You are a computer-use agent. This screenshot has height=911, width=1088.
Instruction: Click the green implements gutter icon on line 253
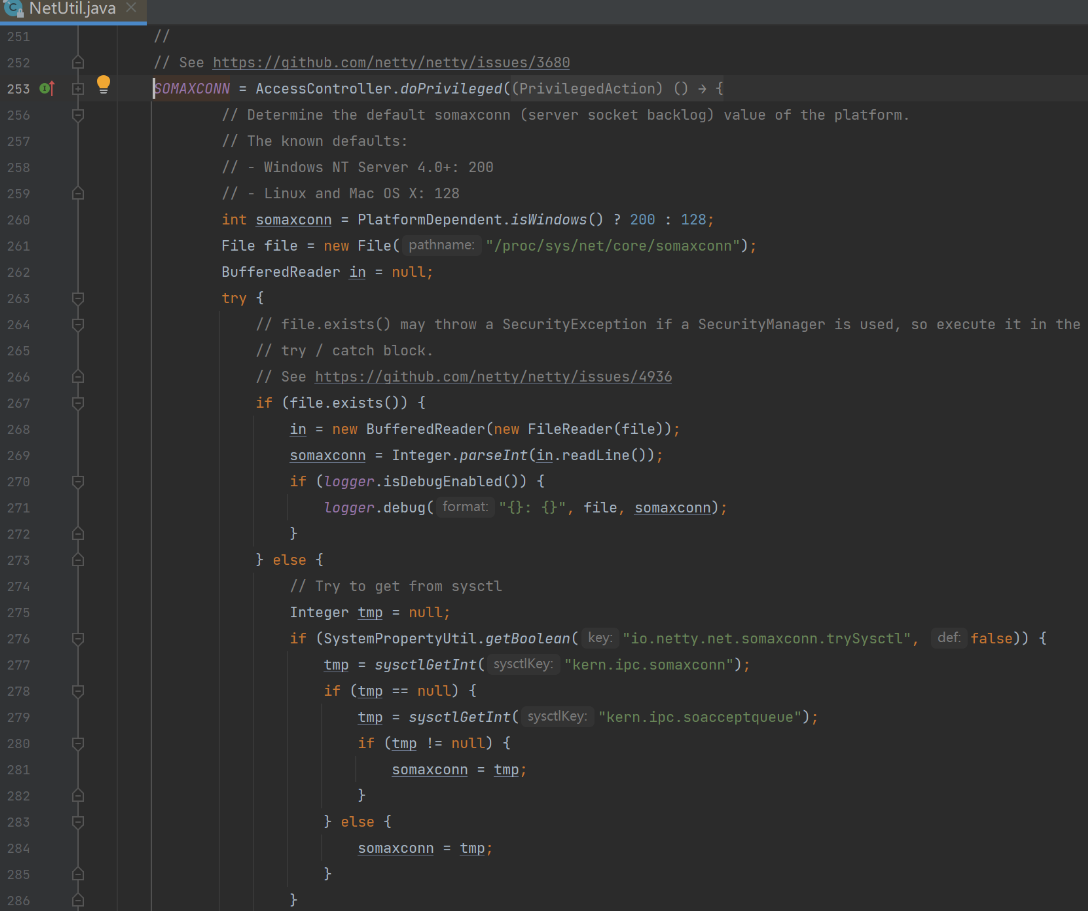(46, 89)
